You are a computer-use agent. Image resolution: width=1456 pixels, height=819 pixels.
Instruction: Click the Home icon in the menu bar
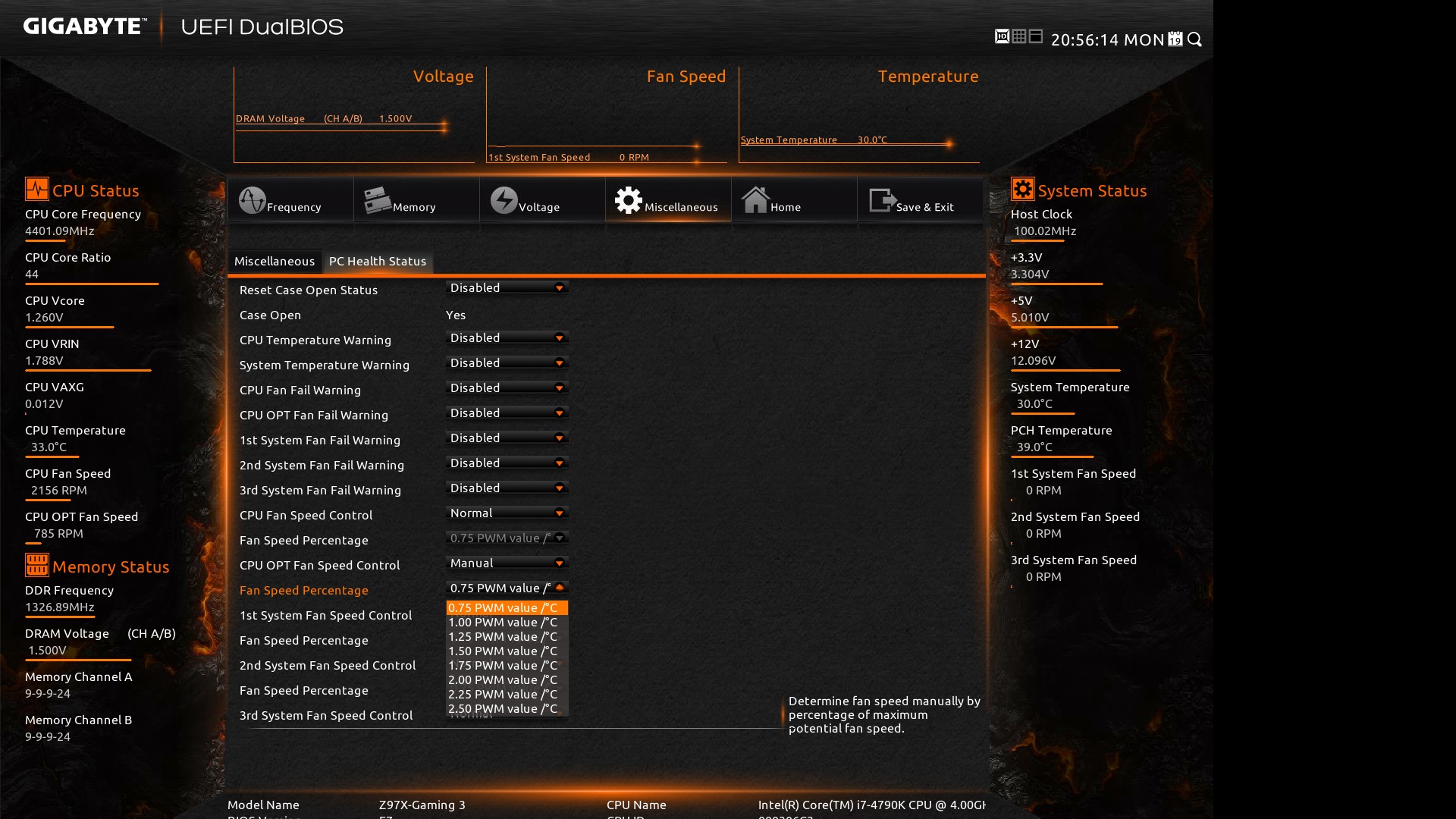click(x=756, y=199)
